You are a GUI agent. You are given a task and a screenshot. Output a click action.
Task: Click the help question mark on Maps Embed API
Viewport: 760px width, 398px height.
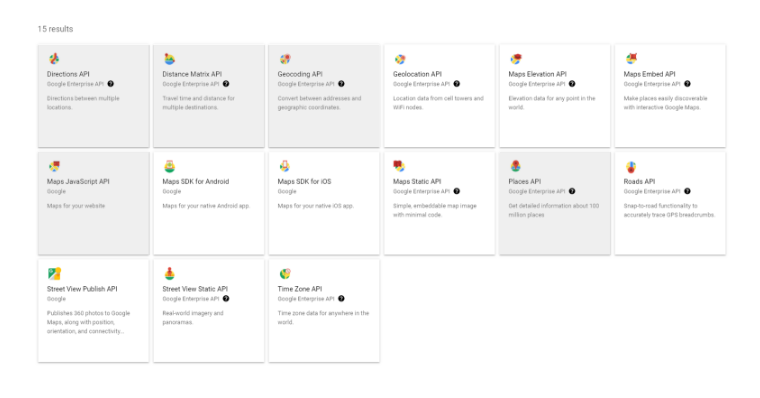[x=687, y=84]
